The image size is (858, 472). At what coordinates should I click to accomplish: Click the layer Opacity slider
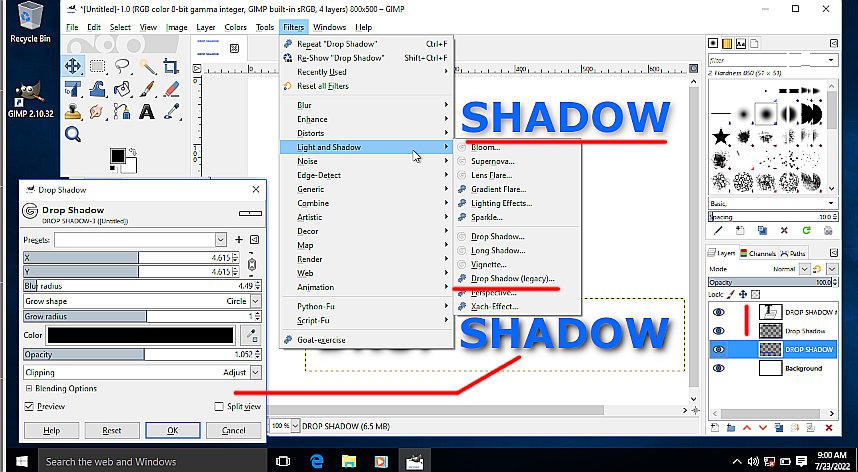pyautogui.click(x=773, y=282)
